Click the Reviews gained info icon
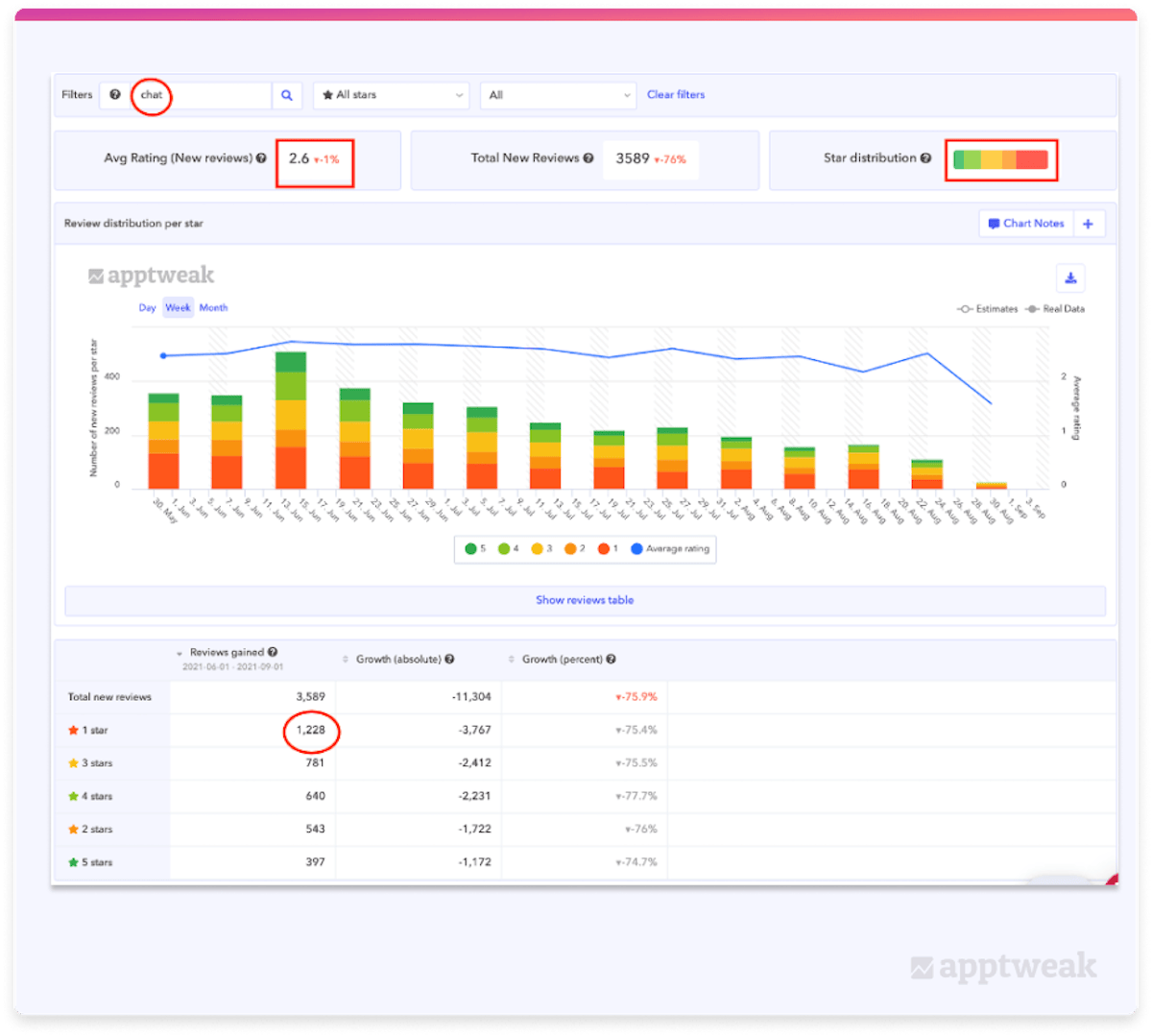1152x1036 pixels. click(x=274, y=653)
